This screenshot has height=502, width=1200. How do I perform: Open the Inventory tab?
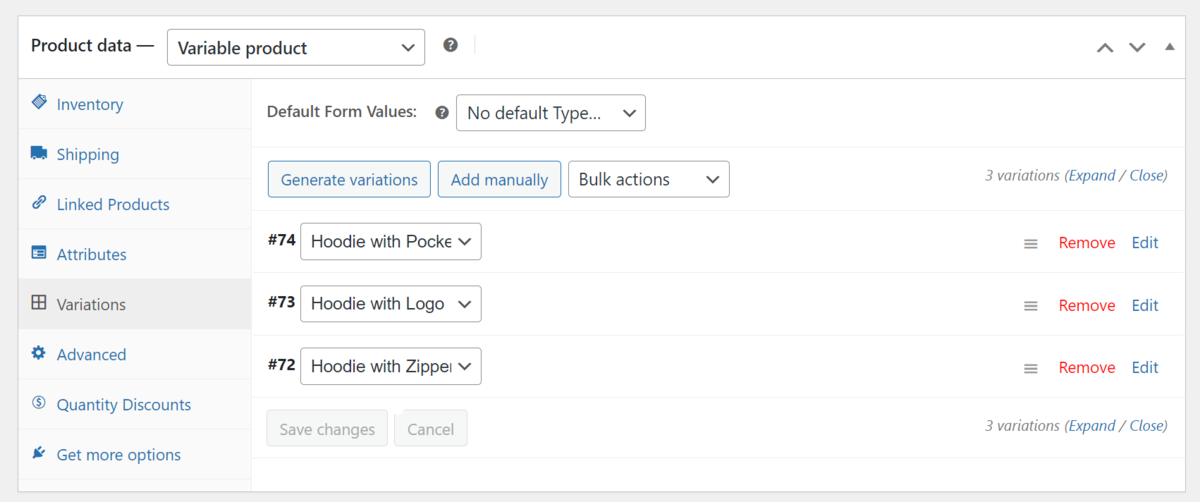(135, 104)
